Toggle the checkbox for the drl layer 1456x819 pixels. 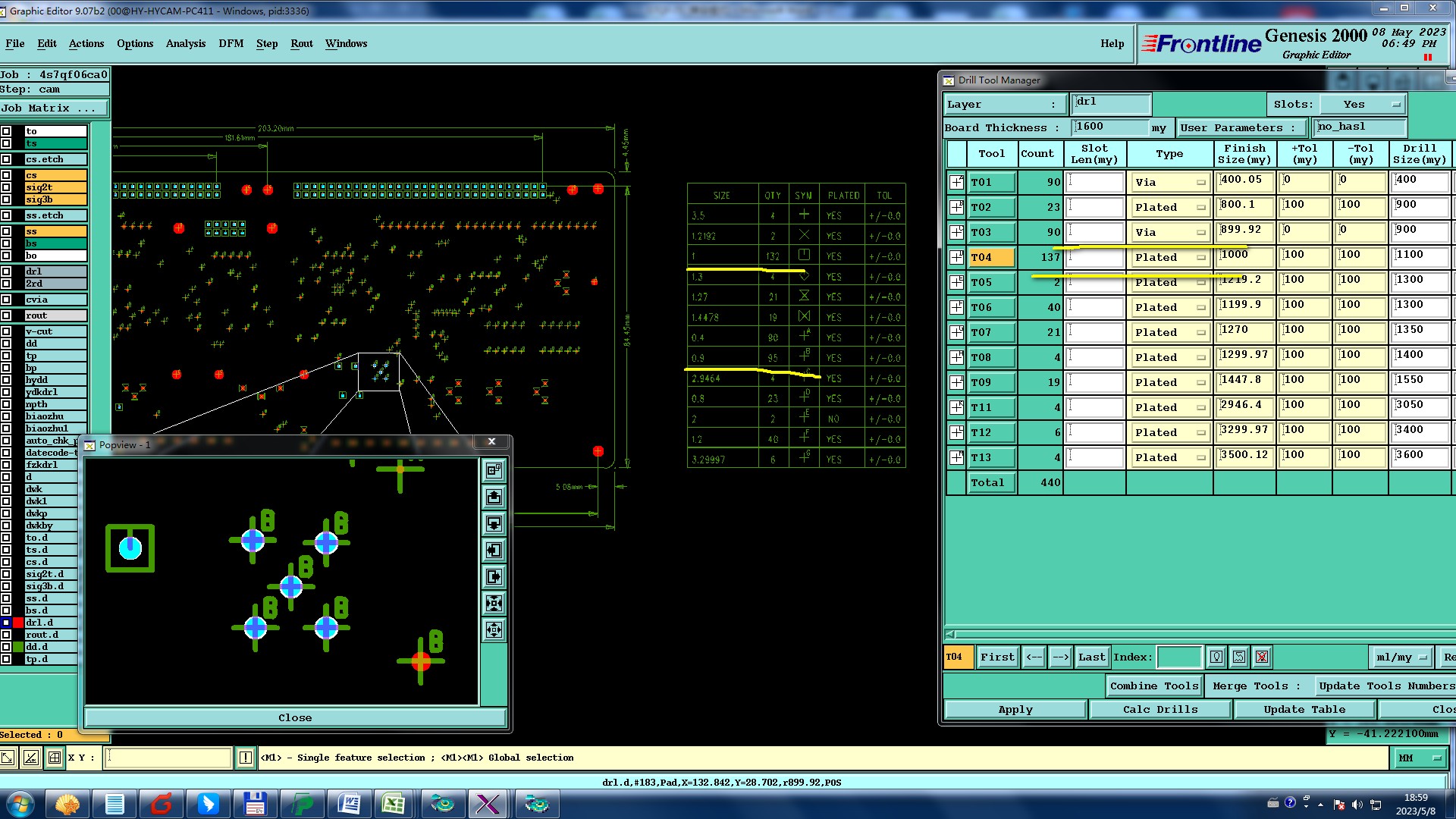pyautogui.click(x=7, y=271)
